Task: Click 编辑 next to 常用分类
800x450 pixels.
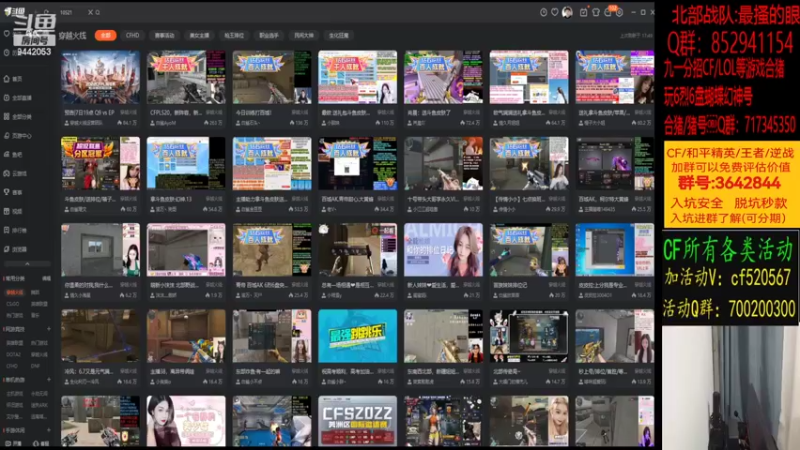Action: (46, 279)
